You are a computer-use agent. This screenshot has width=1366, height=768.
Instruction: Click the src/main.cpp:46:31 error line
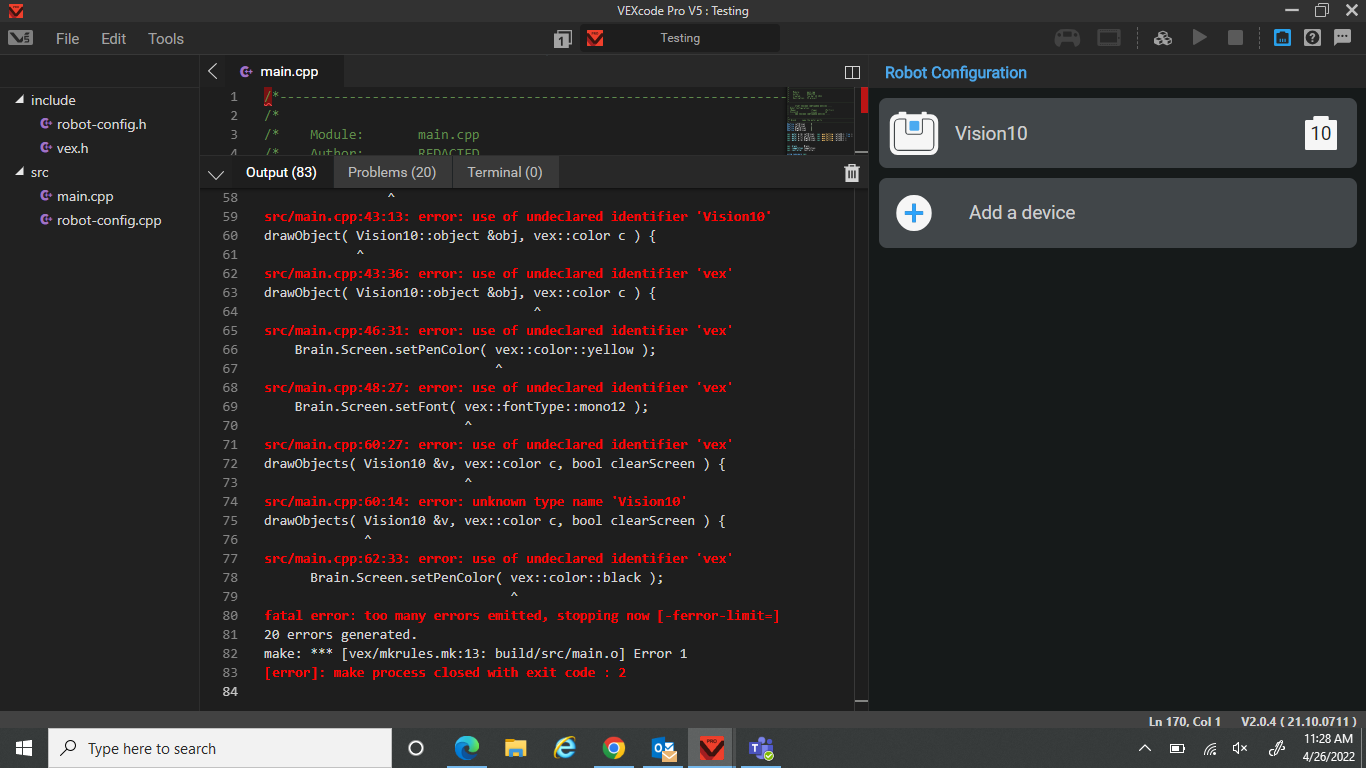click(x=499, y=331)
